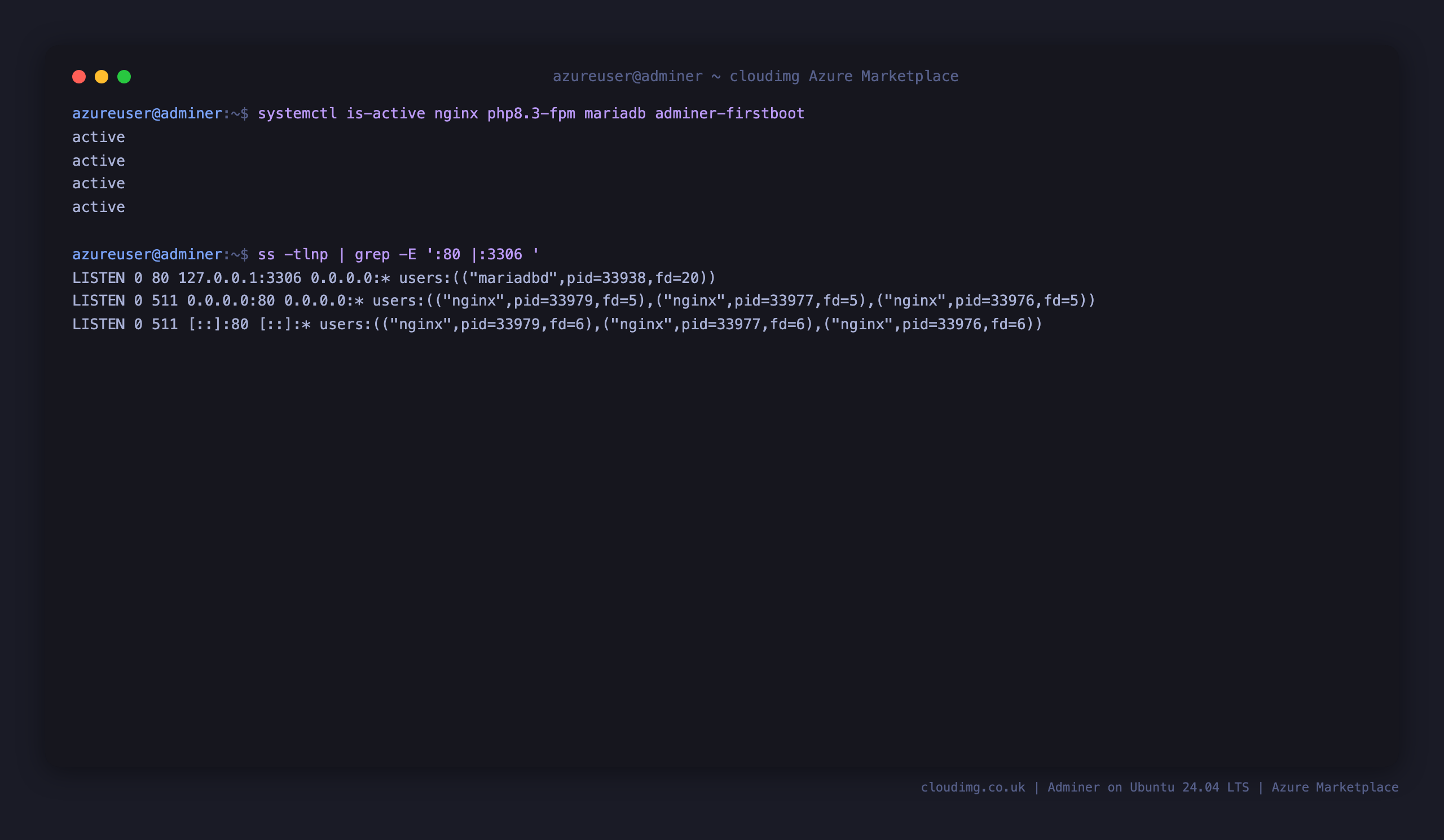Click the 'azureuser@adminer' prompt before the systemctl command
This screenshot has width=1444, height=840.
coord(147,113)
